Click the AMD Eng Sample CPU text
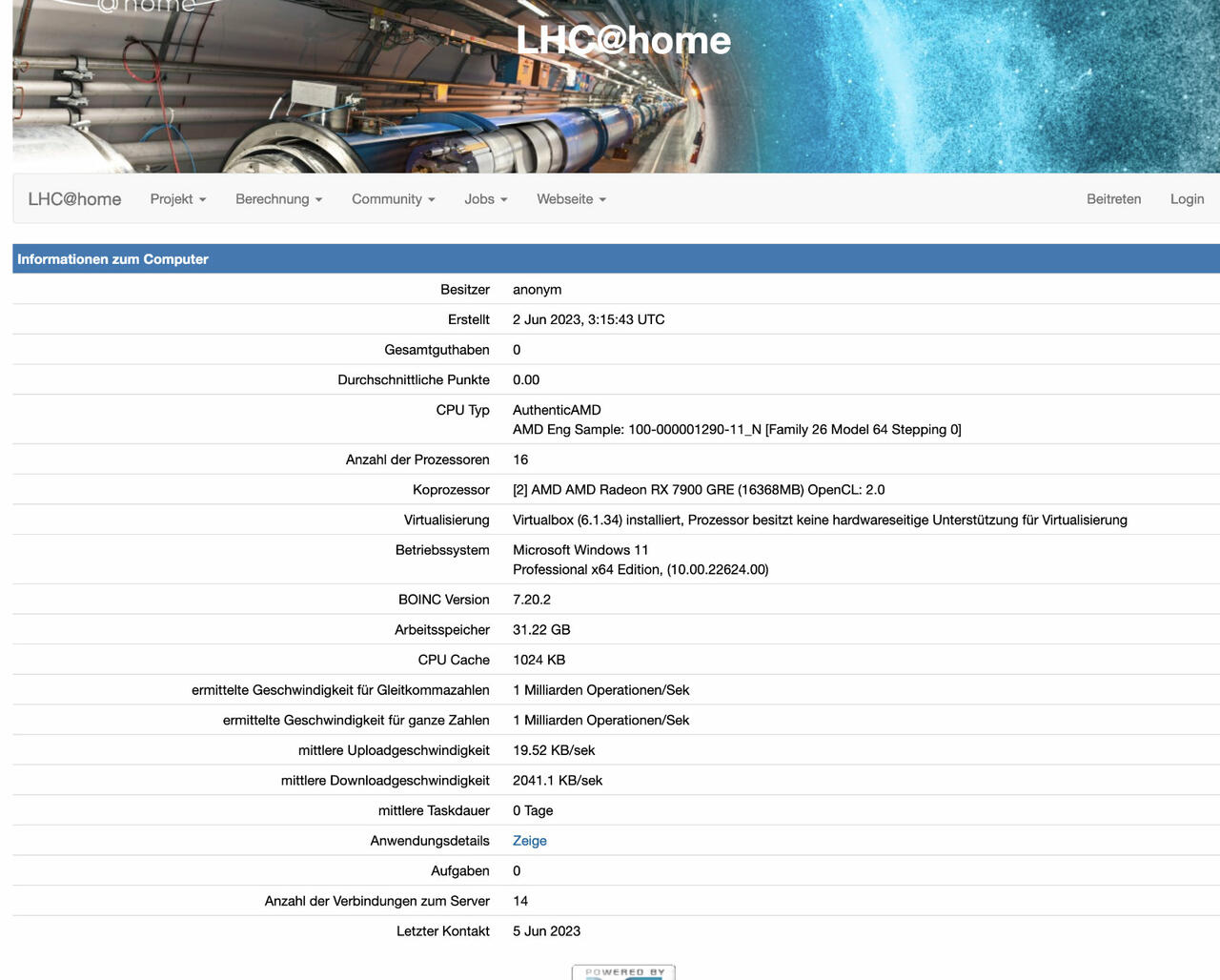1220x980 pixels. tap(736, 430)
